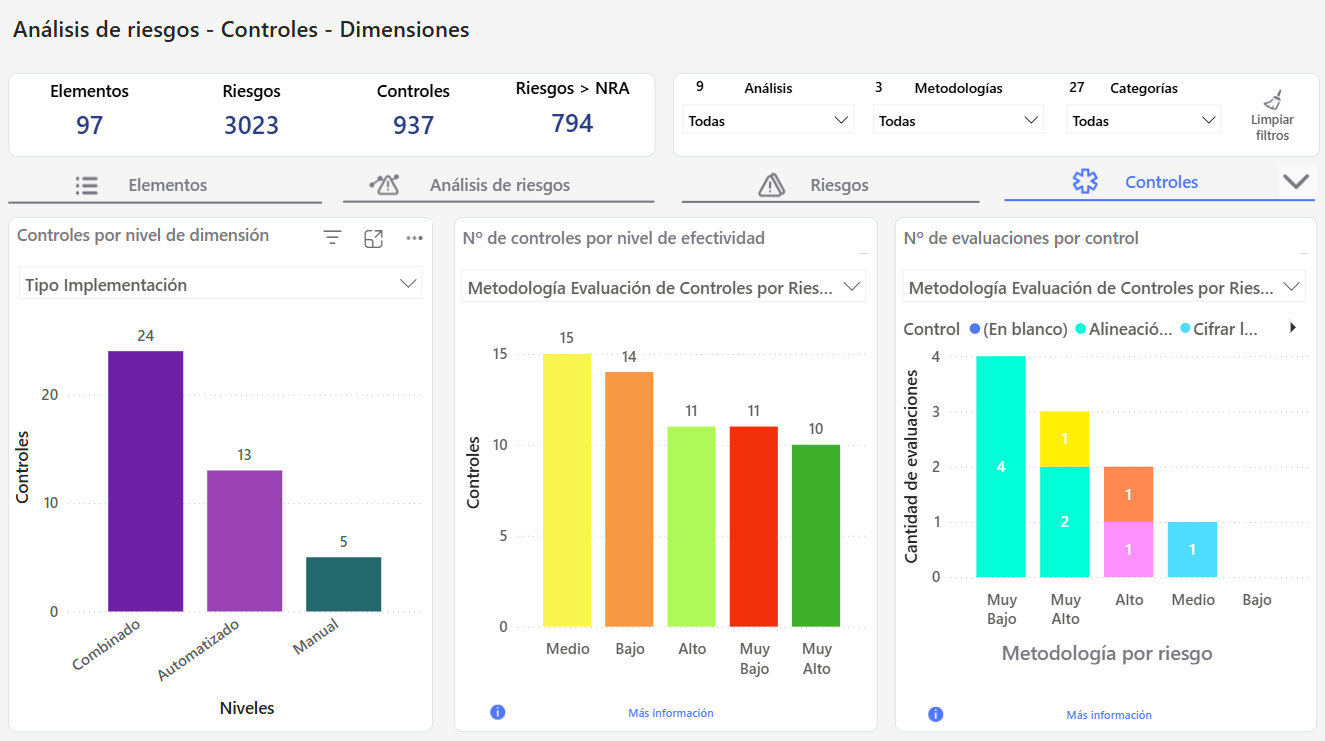Open the Análisis dropdown filter
Viewport: 1325px width, 741px height.
pyautogui.click(x=768, y=121)
